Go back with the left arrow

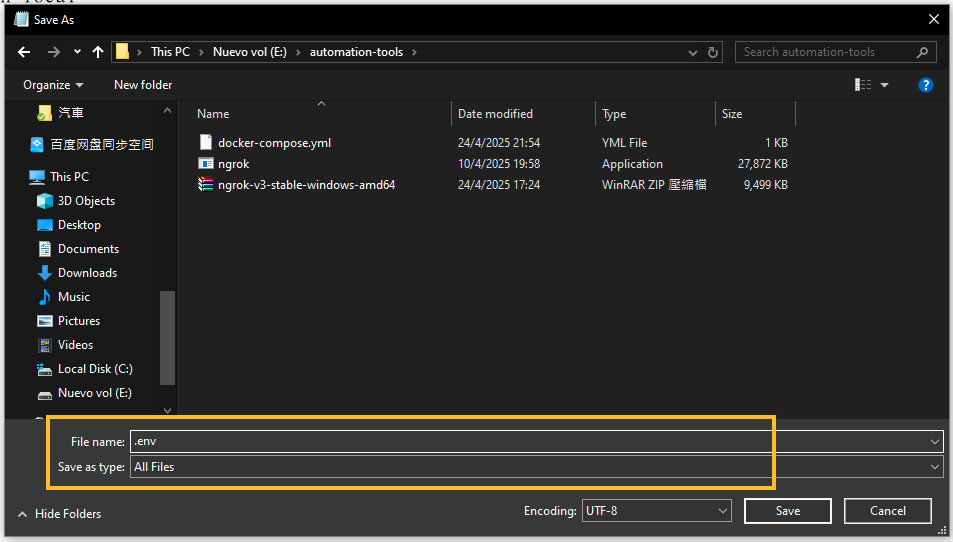click(x=24, y=52)
